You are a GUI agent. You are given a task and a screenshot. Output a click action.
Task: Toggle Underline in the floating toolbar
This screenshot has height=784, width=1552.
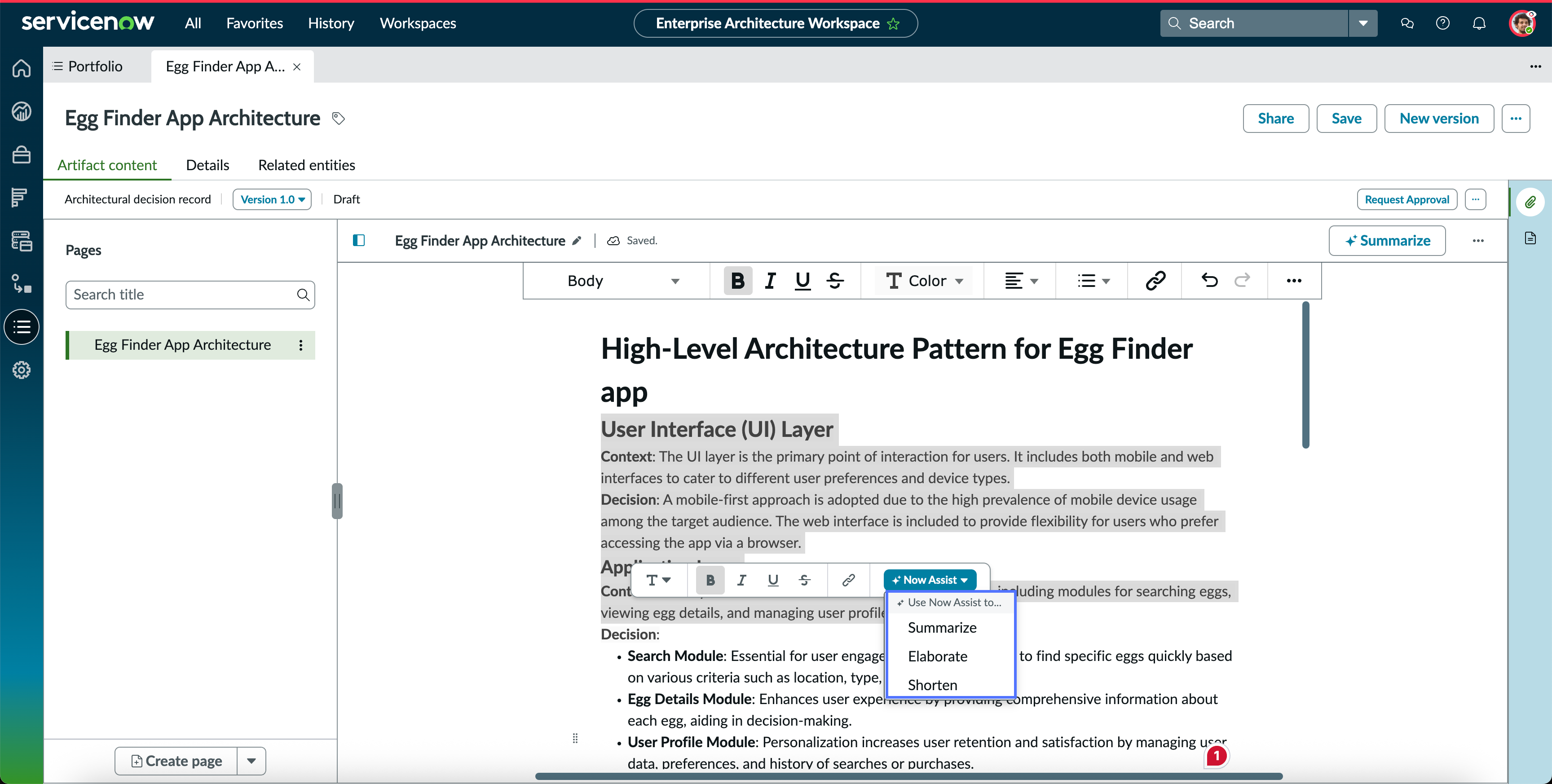coord(773,580)
